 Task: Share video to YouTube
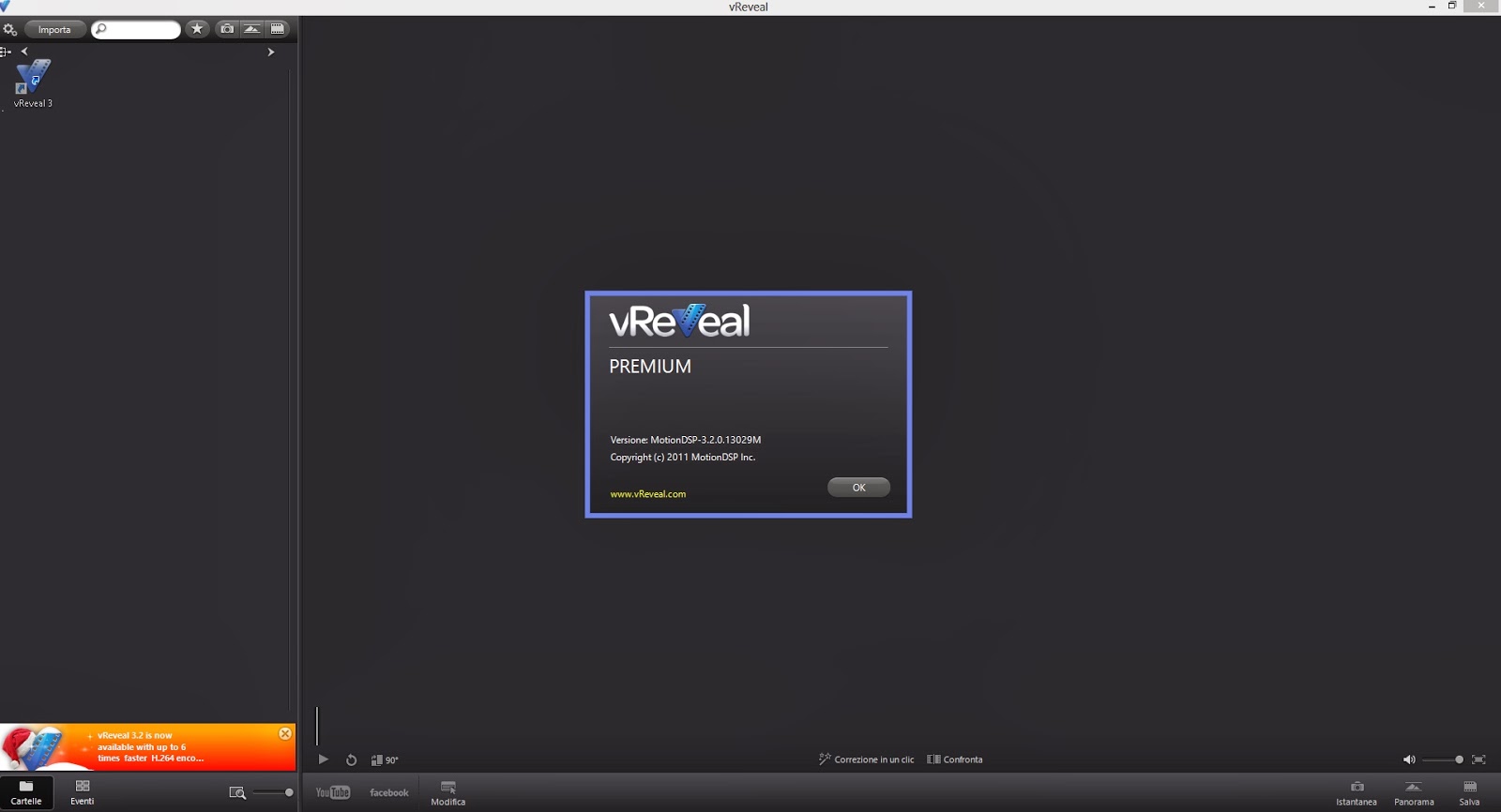point(333,792)
